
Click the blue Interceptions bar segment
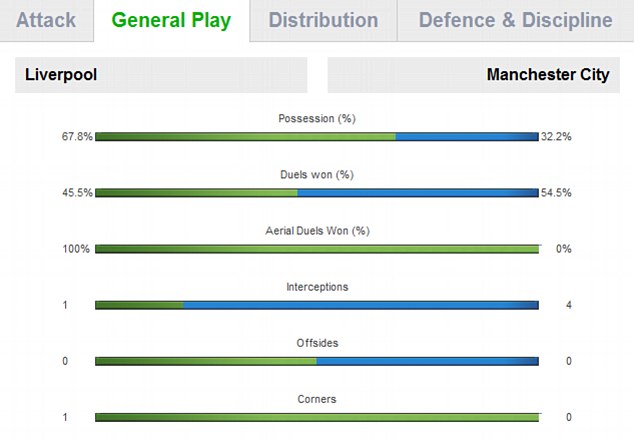pos(361,305)
